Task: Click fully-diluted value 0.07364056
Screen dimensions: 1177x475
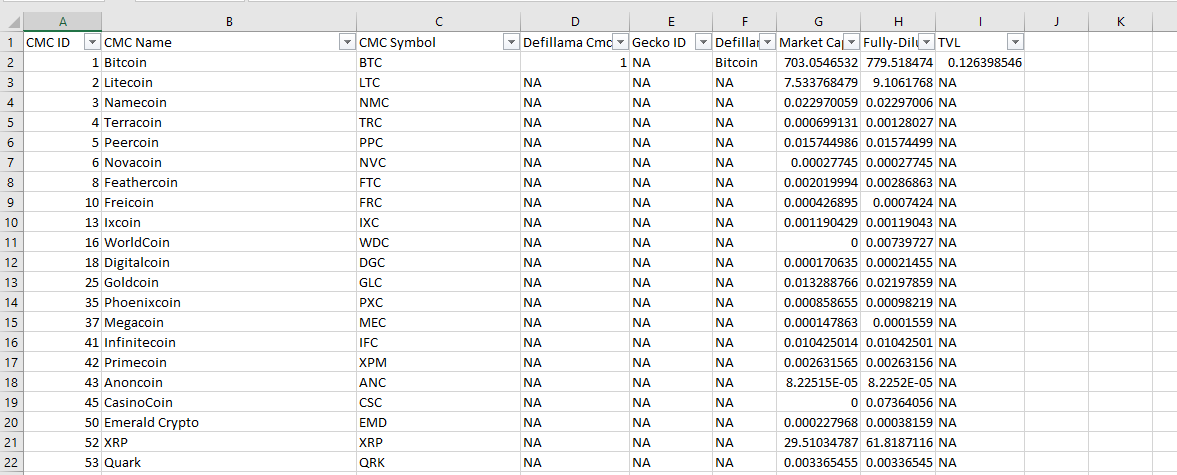Action: [x=899, y=403]
